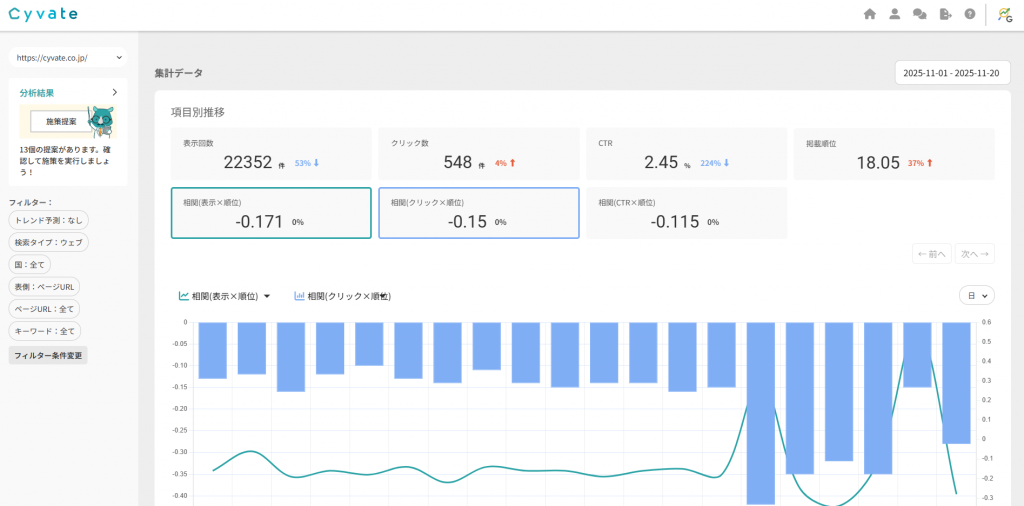1024x506 pixels.
Task: Open the chat bubbles icon
Action: (x=920, y=14)
